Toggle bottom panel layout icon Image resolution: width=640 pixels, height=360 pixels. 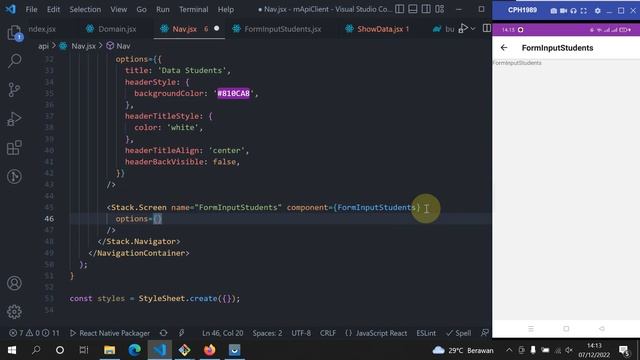(x=413, y=9)
